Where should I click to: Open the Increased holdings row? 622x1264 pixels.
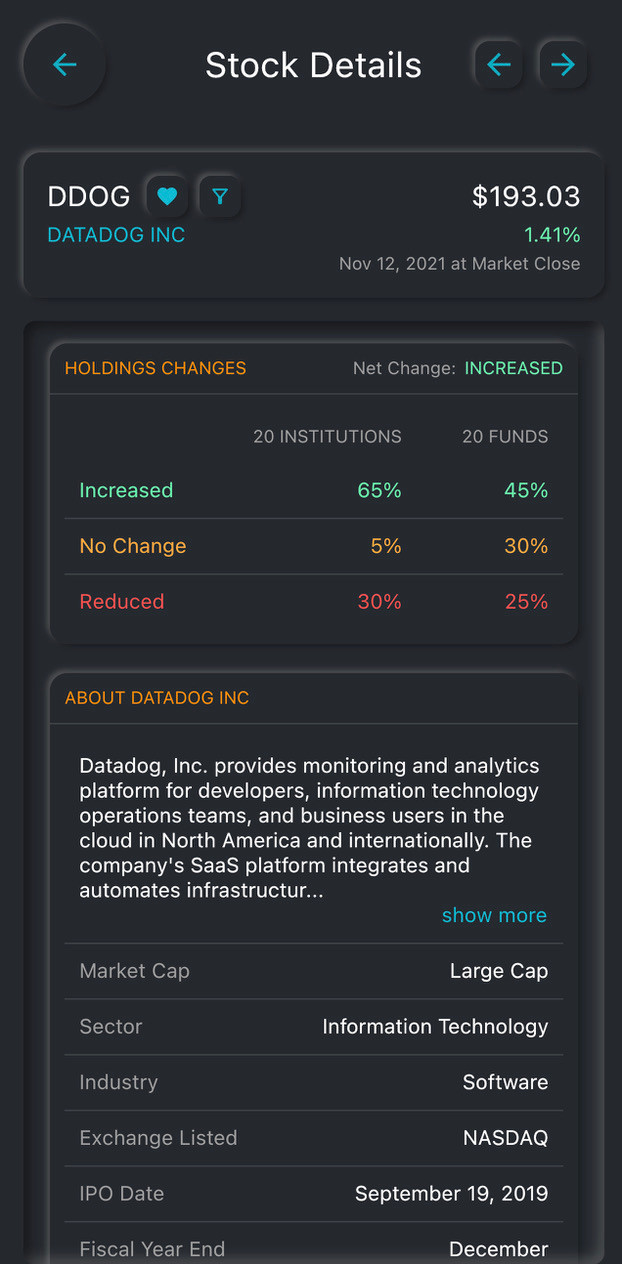coord(314,490)
